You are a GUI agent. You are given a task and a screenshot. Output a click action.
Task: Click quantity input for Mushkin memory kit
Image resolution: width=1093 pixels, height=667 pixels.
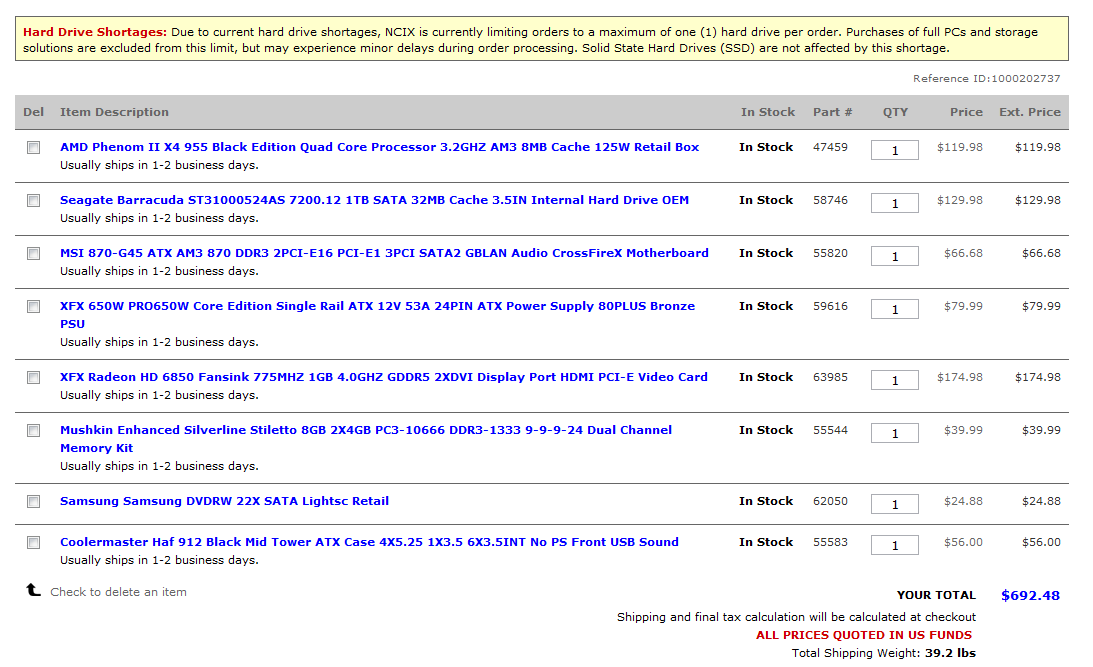895,433
